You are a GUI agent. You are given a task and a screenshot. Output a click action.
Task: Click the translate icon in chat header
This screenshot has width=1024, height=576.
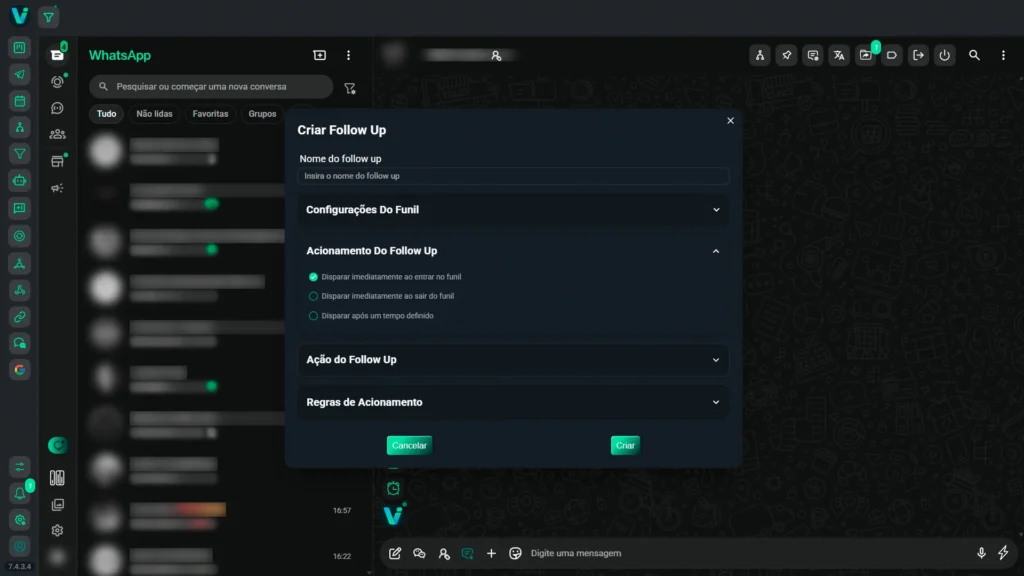click(839, 56)
